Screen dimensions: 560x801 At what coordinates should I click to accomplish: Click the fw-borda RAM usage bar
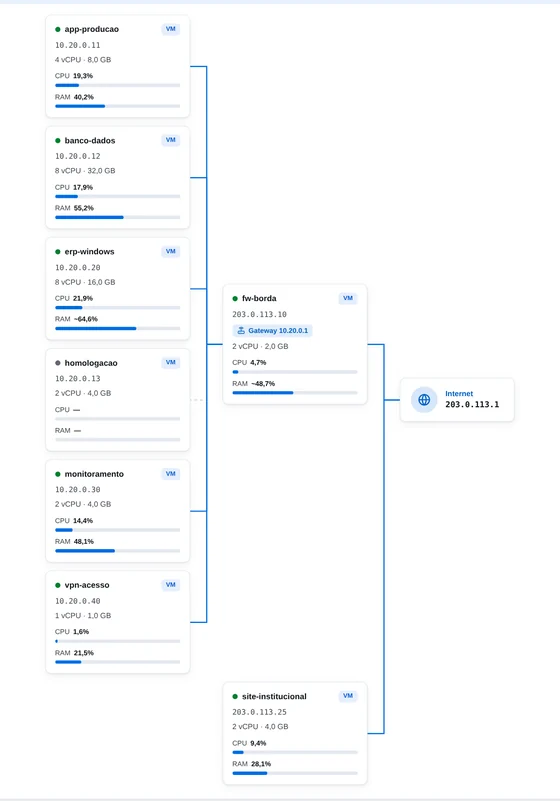(x=295, y=393)
